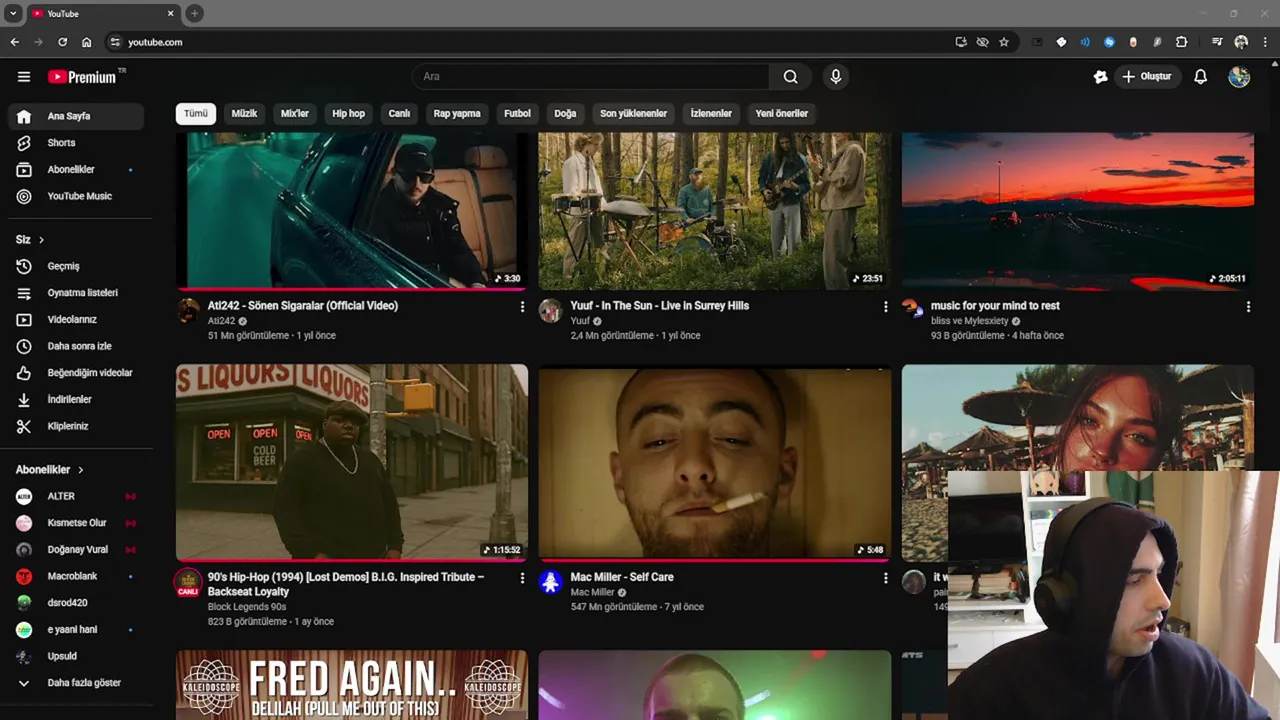
Task: Open Kısmetse Olur channel
Action: (x=76, y=523)
